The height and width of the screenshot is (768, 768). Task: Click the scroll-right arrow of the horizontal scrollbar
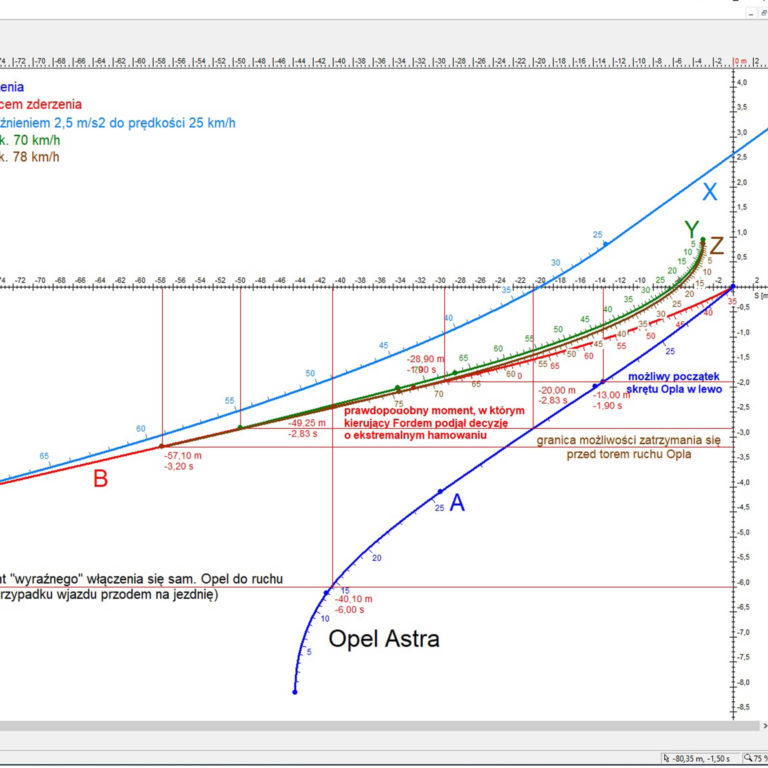point(765,726)
